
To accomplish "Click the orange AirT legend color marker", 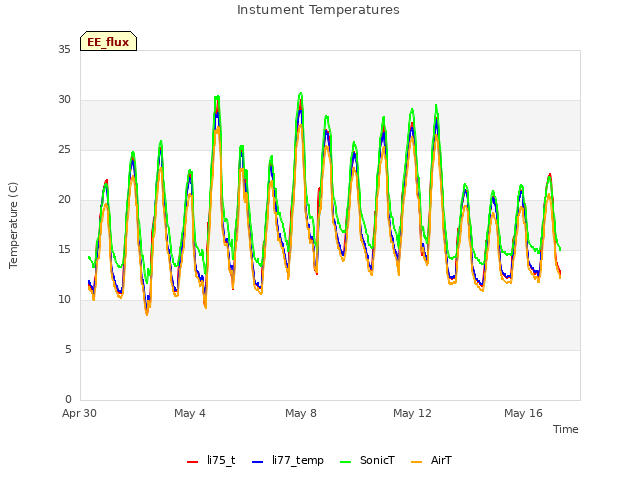I will click(x=416, y=462).
